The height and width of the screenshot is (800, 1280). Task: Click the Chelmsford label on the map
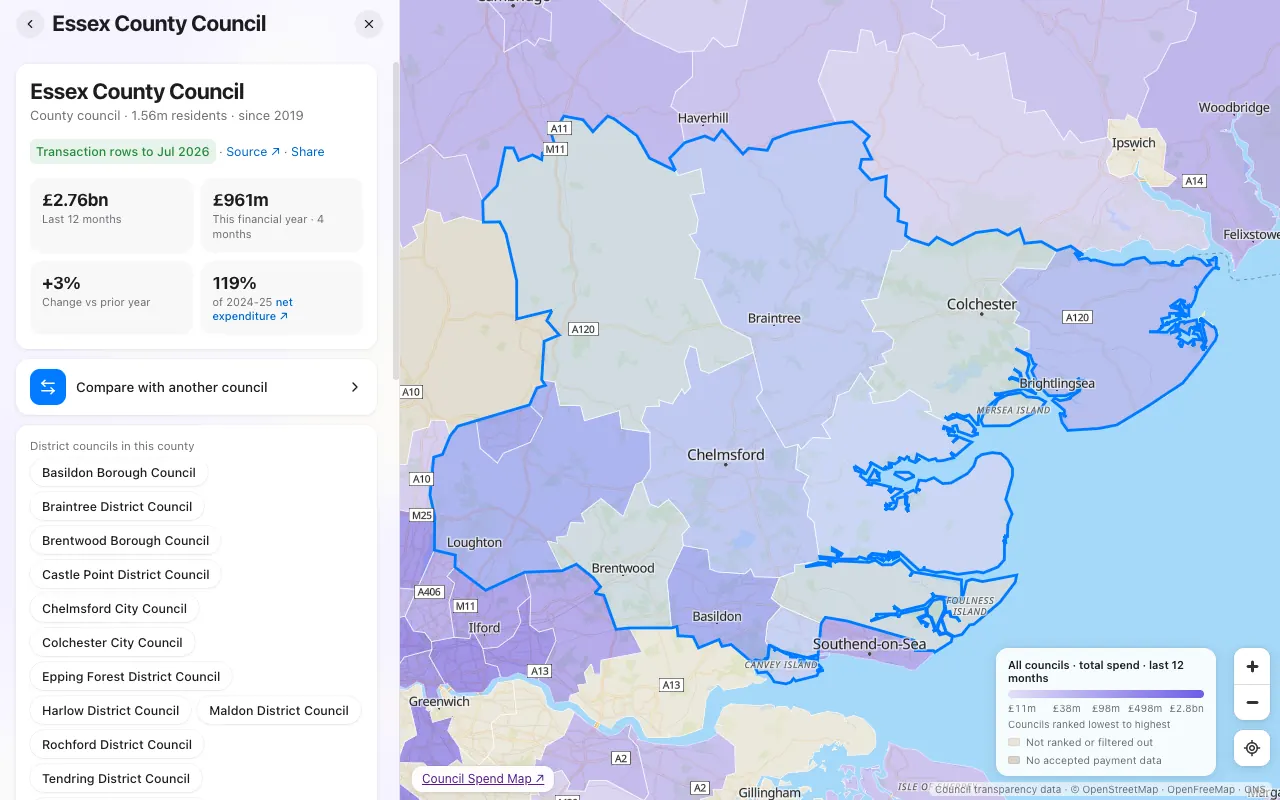[x=726, y=455]
